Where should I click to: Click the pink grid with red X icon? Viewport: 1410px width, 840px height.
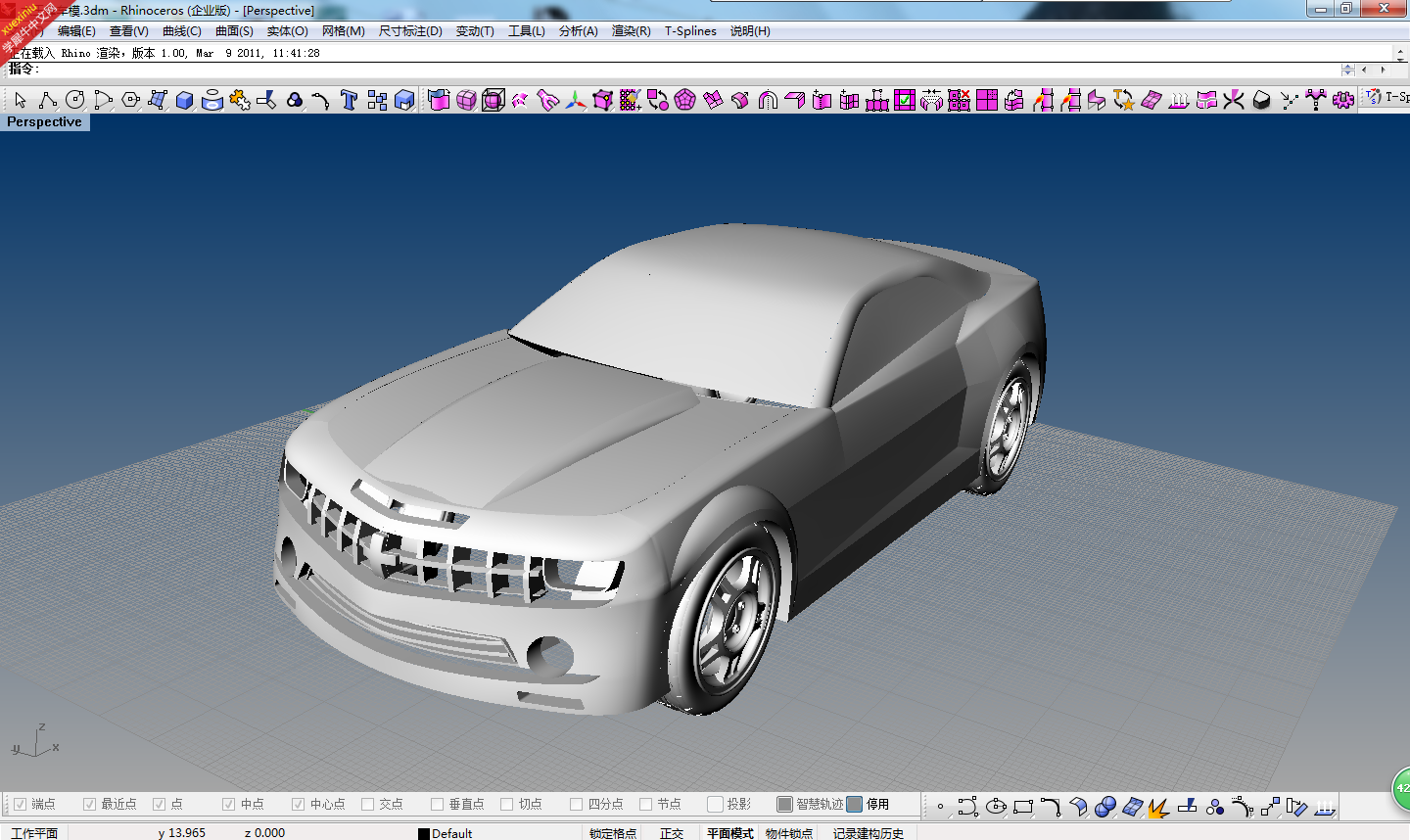point(960,100)
